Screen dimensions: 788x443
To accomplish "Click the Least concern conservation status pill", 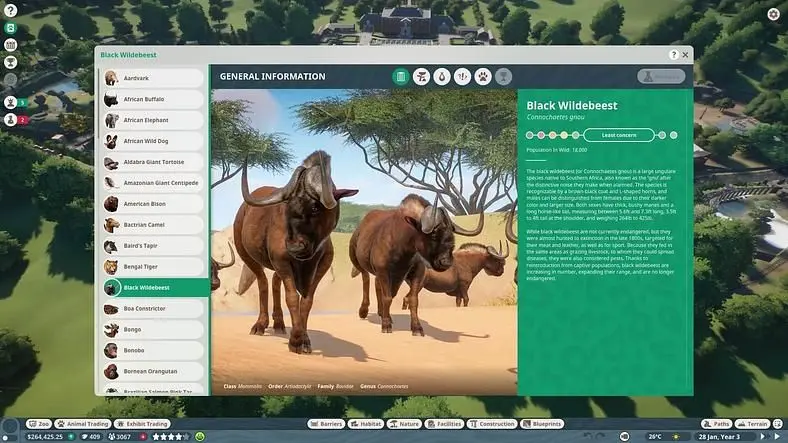I will (619, 135).
